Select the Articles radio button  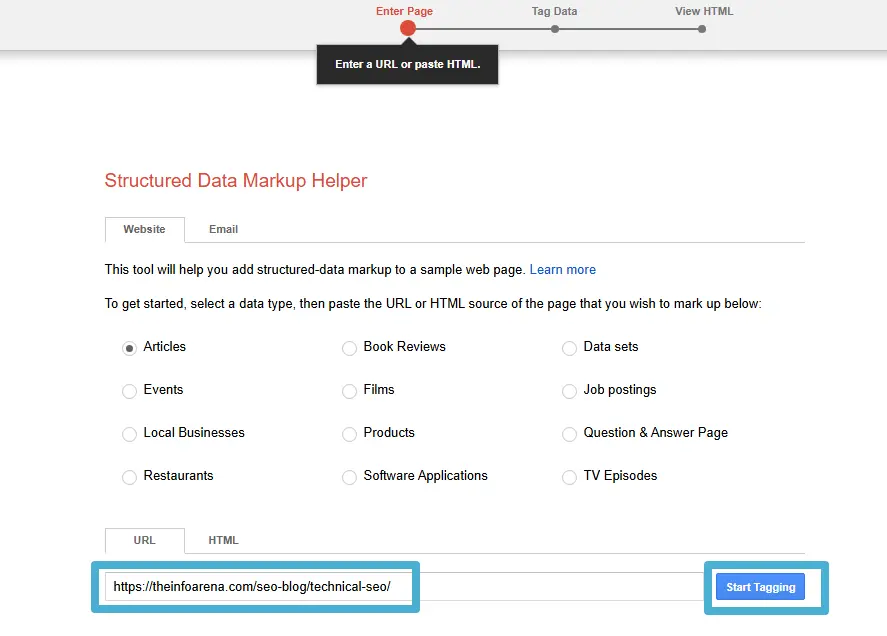[129, 348]
